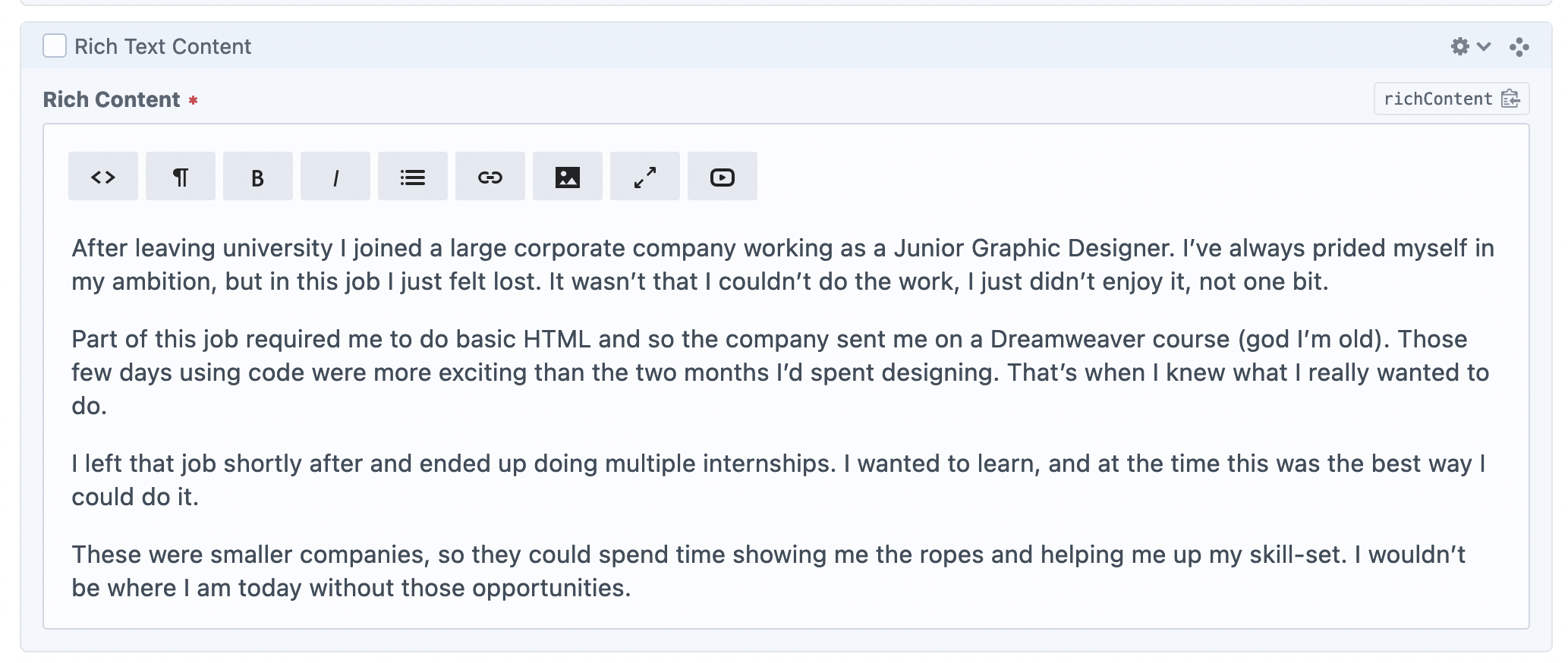The height and width of the screenshot is (663, 1568).
Task: Apply italic formatting
Action: point(335,177)
